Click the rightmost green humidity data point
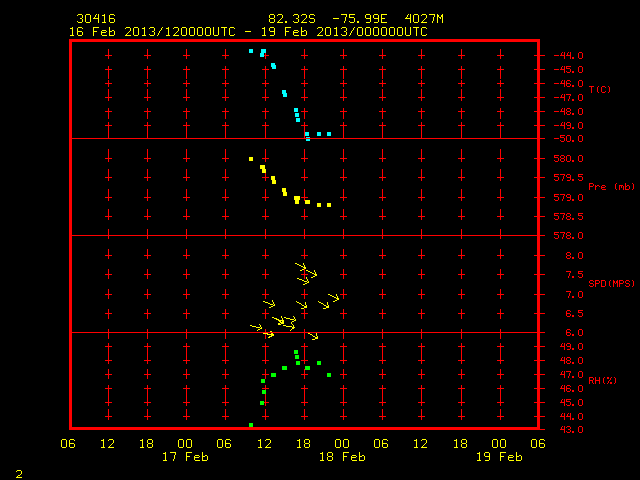Screen dimensions: 640x480 (329, 375)
